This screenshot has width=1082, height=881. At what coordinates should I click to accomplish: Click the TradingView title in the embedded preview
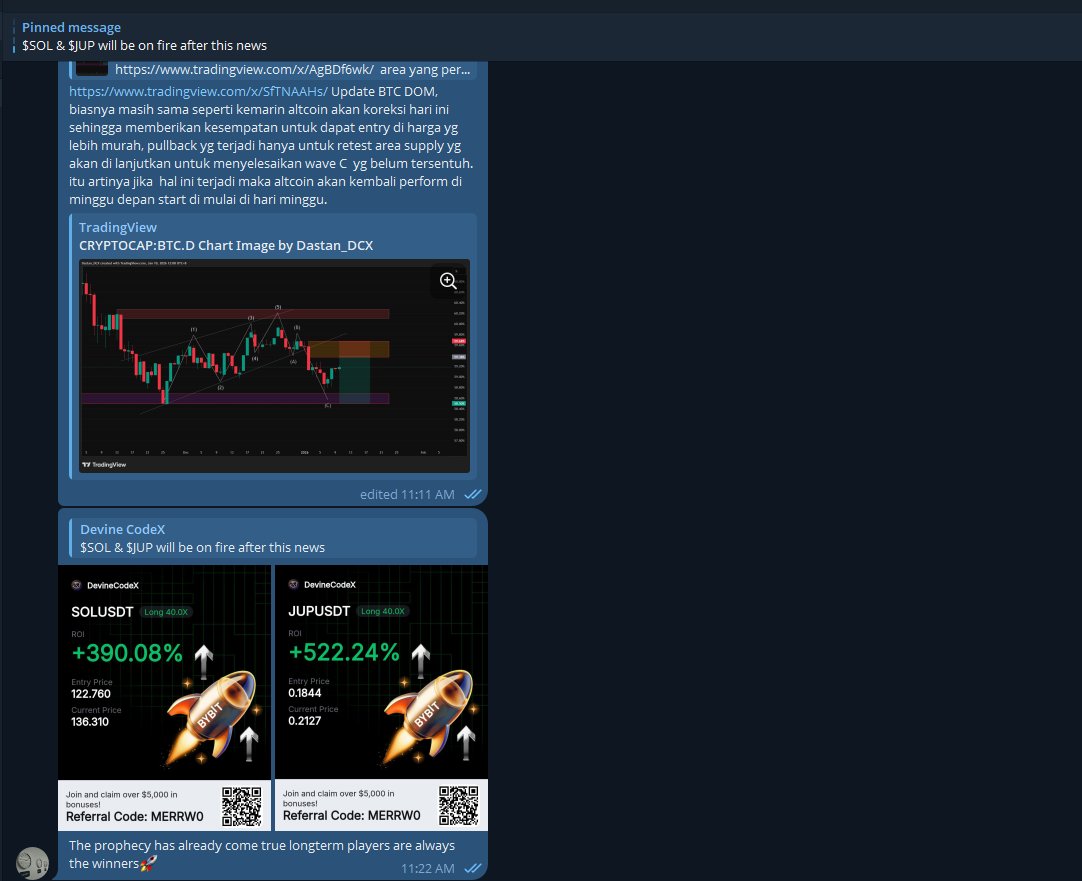(117, 227)
